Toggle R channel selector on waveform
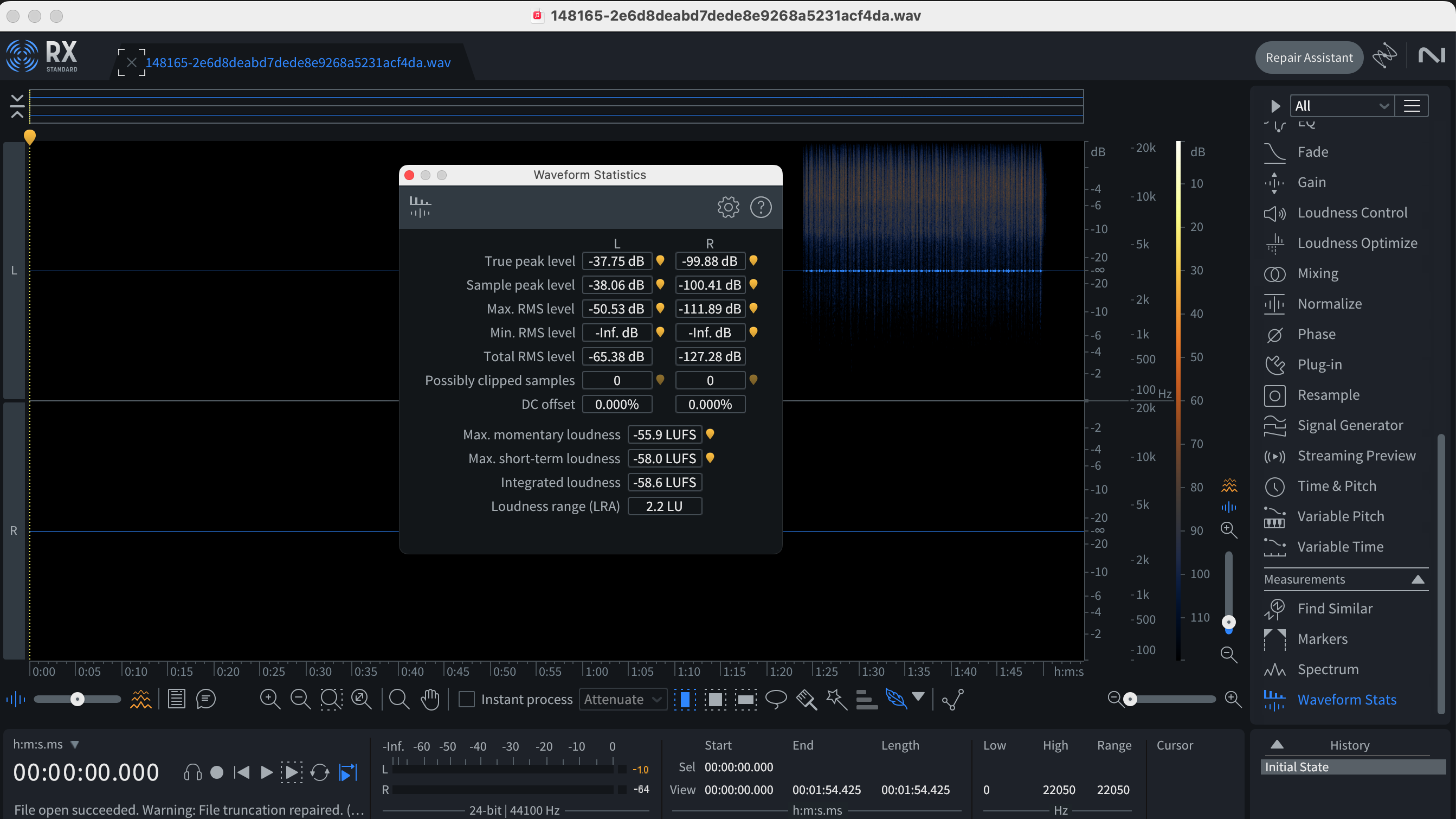This screenshot has width=1456, height=819. pyautogui.click(x=14, y=530)
